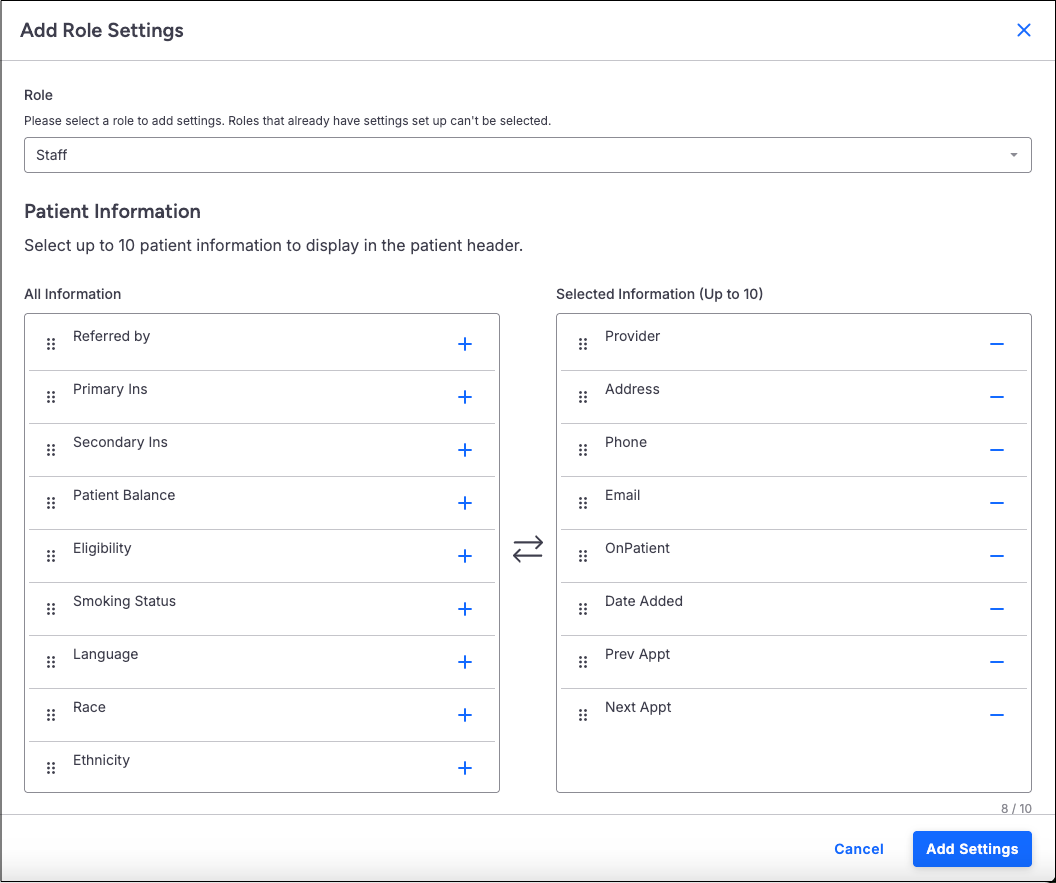
Task: Click plus icon beside Patient Balance
Action: pyautogui.click(x=465, y=503)
